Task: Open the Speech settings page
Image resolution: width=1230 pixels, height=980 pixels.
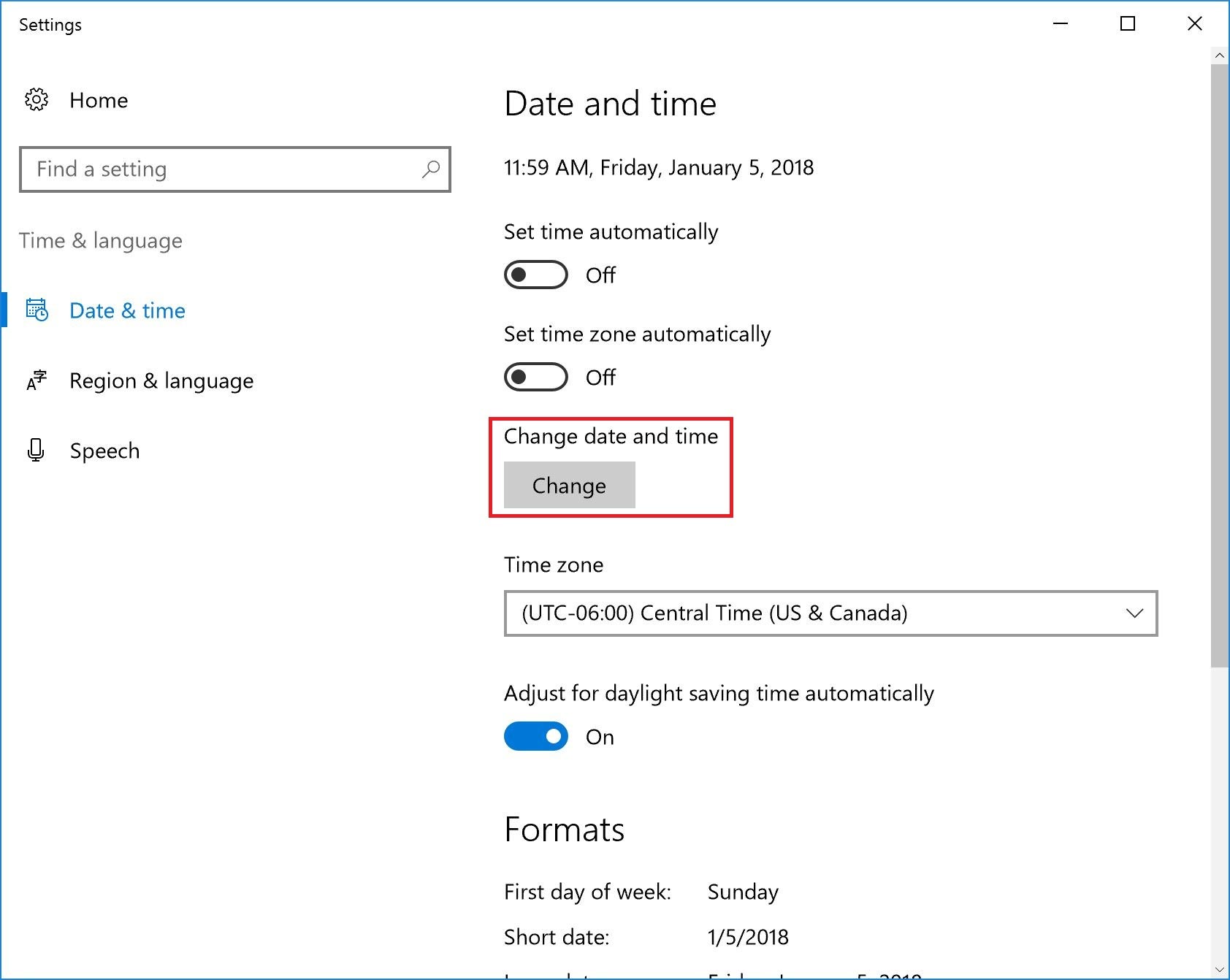Action: pyautogui.click(x=104, y=451)
